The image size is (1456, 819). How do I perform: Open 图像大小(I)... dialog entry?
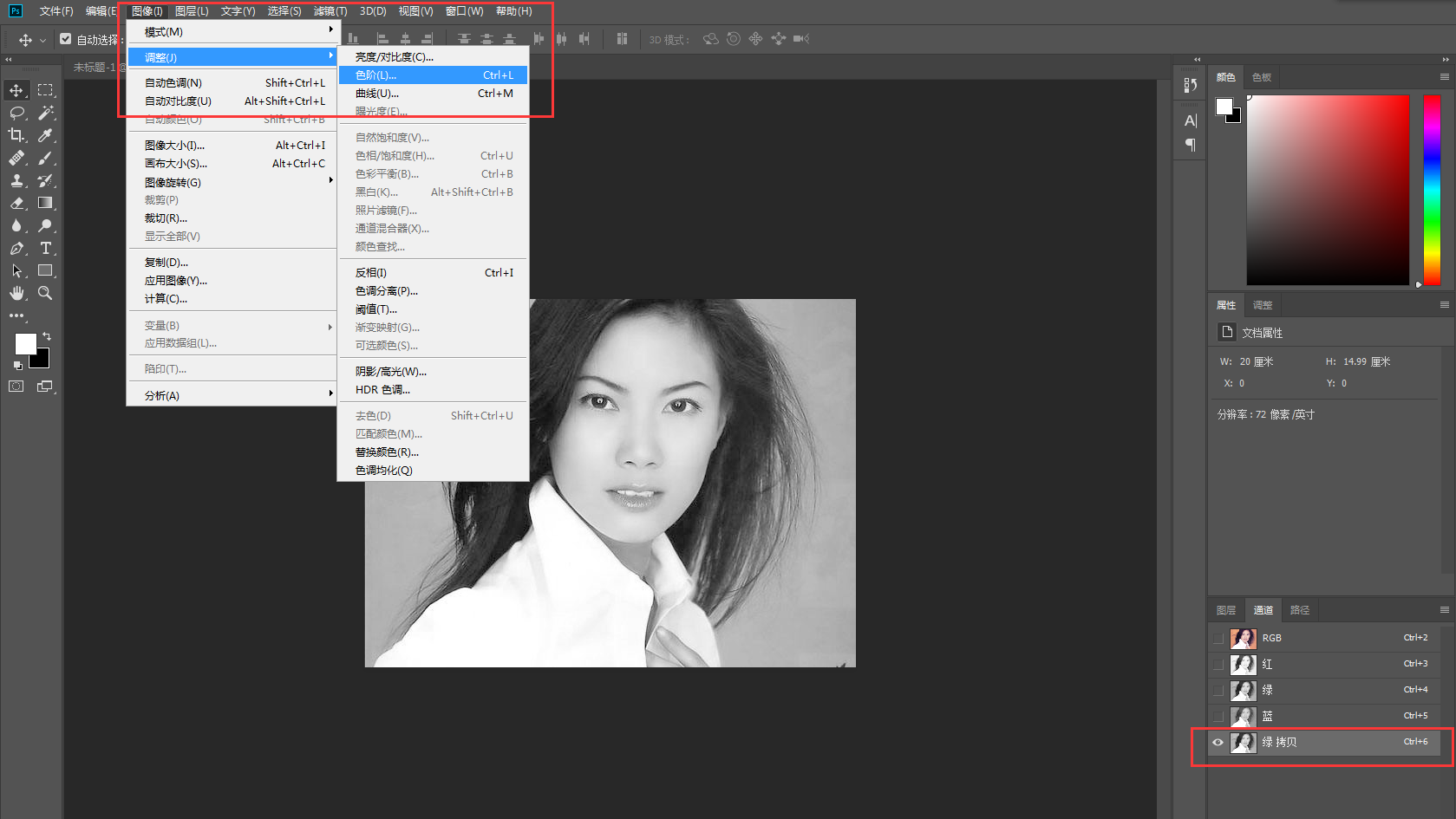[x=232, y=146]
